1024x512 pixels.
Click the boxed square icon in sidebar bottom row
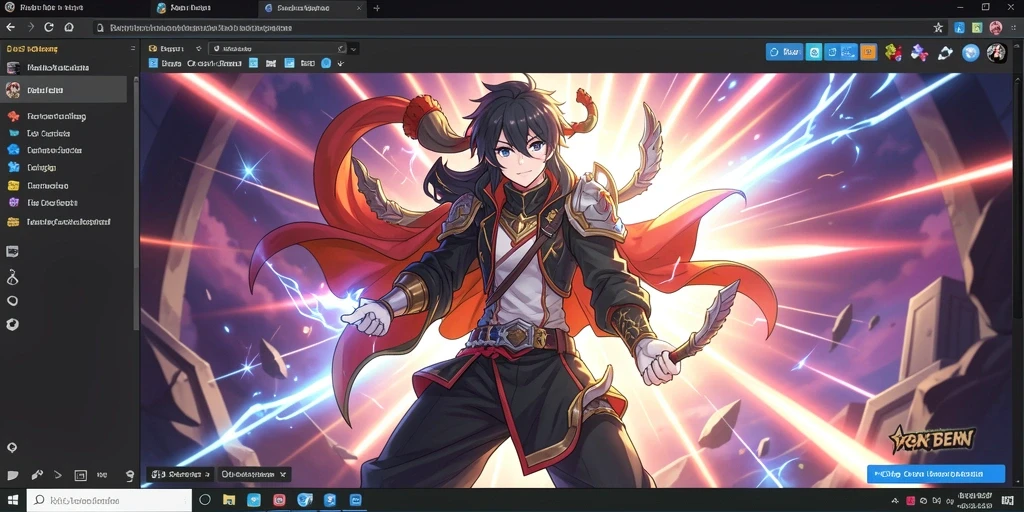click(80, 475)
